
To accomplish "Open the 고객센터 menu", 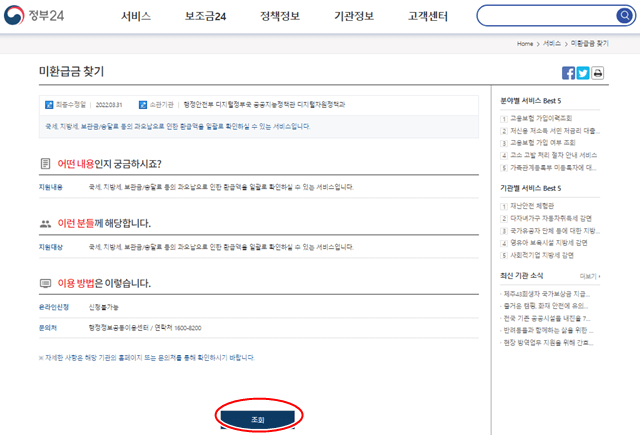I will pyautogui.click(x=428, y=16).
